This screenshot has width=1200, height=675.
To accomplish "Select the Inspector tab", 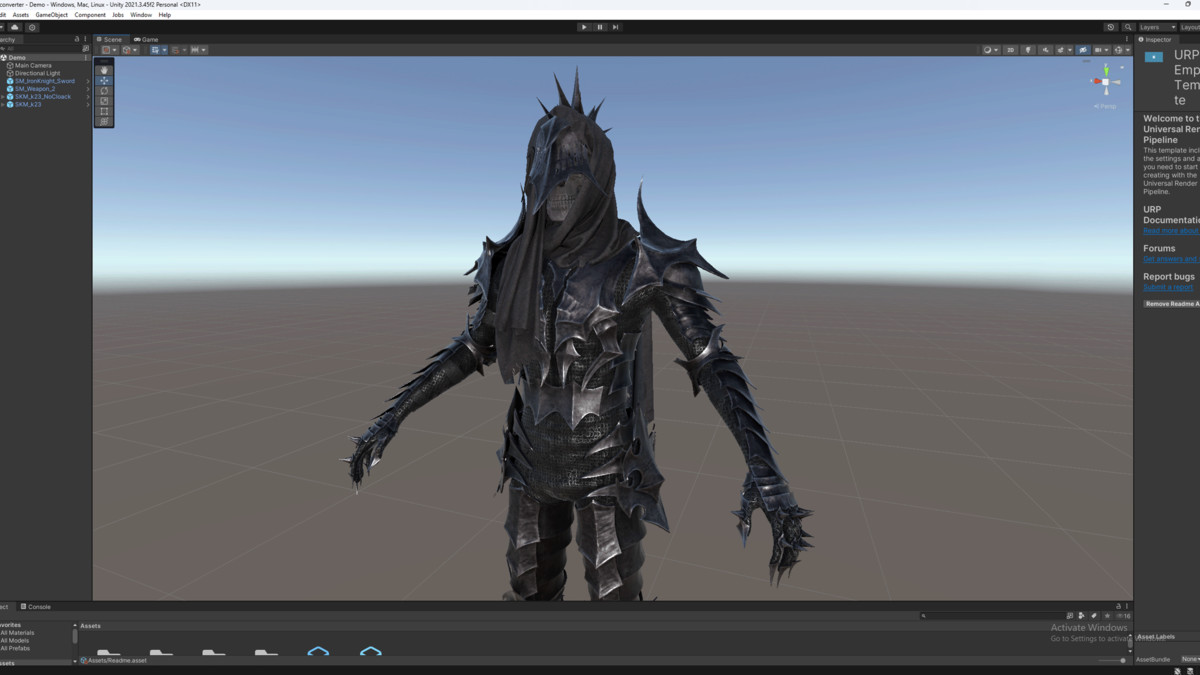I will (x=1155, y=39).
